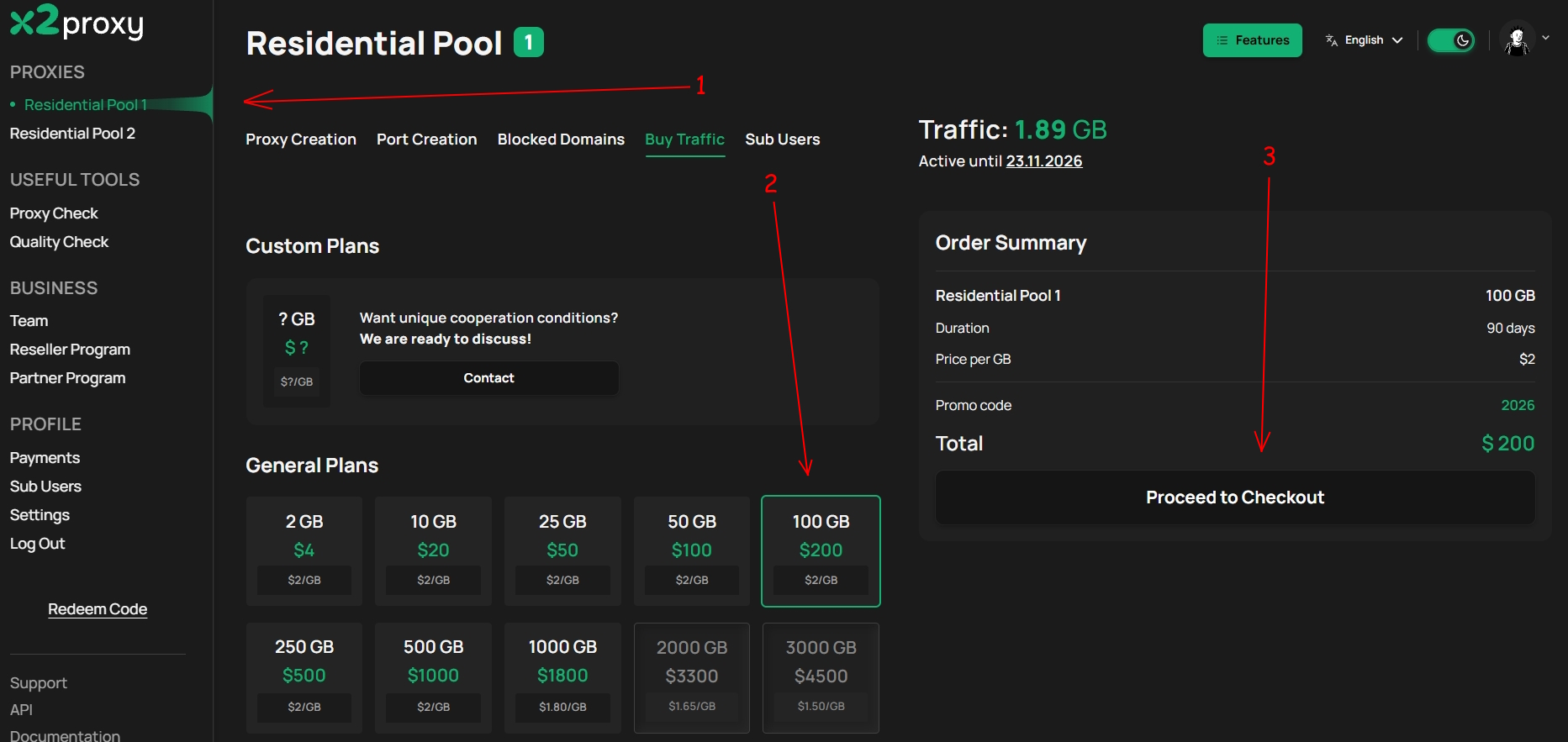Viewport: 1568px width, 742px height.
Task: Select the 2000 GB $3300 plan
Action: (x=692, y=678)
